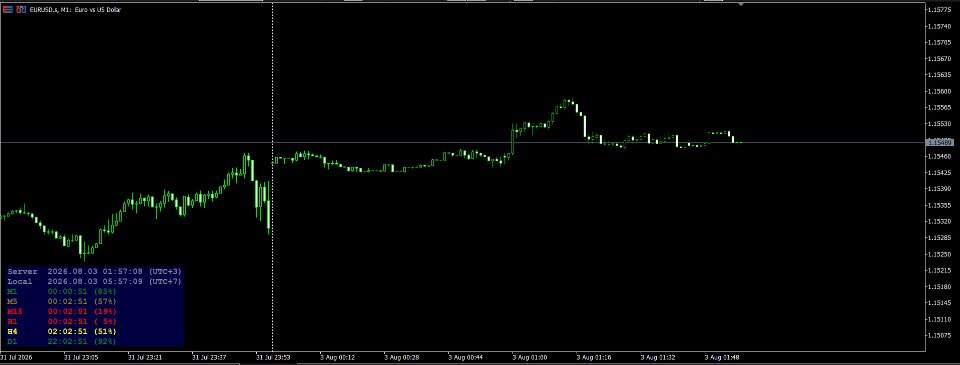Select the red M15 countdown row
The width and height of the screenshot is (960, 365).
pos(61,311)
